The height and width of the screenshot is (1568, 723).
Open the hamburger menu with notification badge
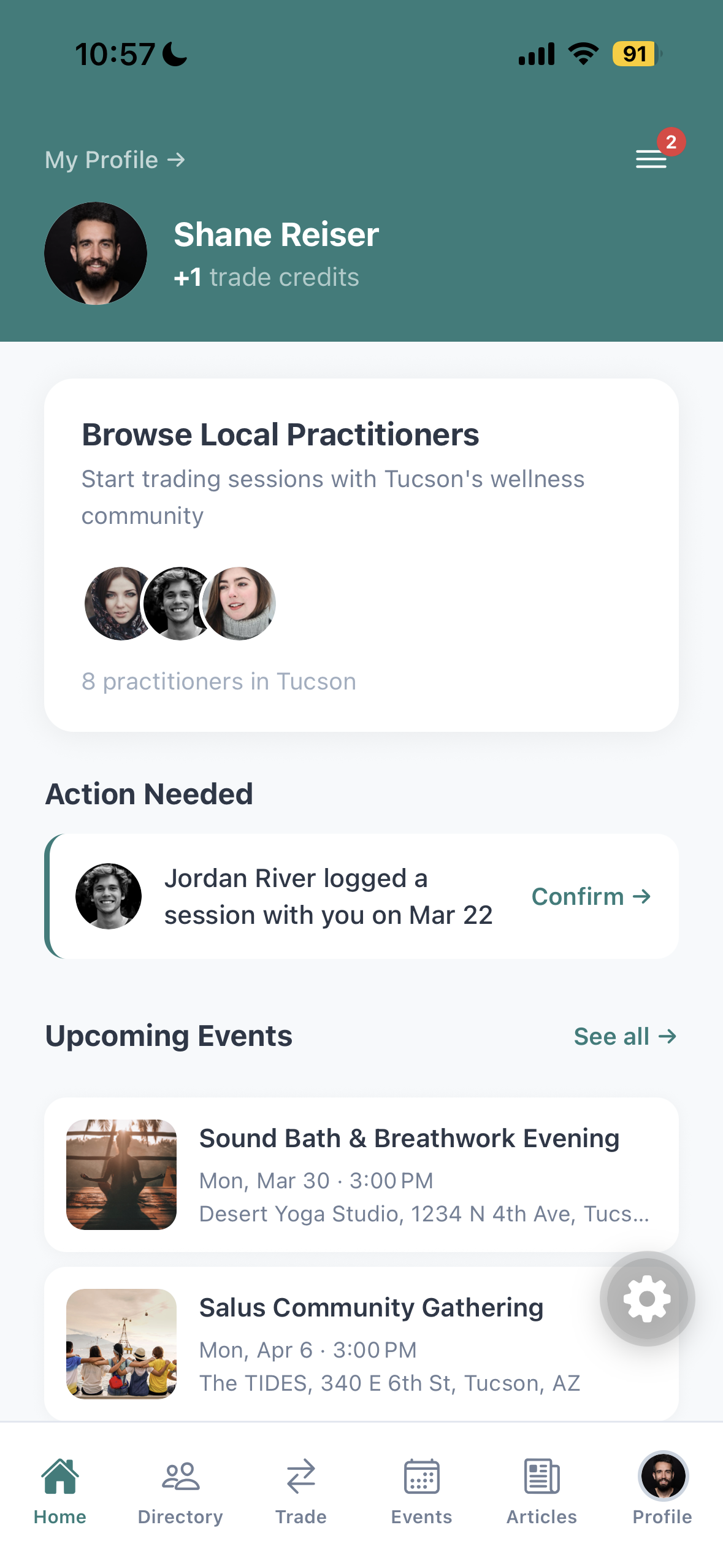point(652,158)
